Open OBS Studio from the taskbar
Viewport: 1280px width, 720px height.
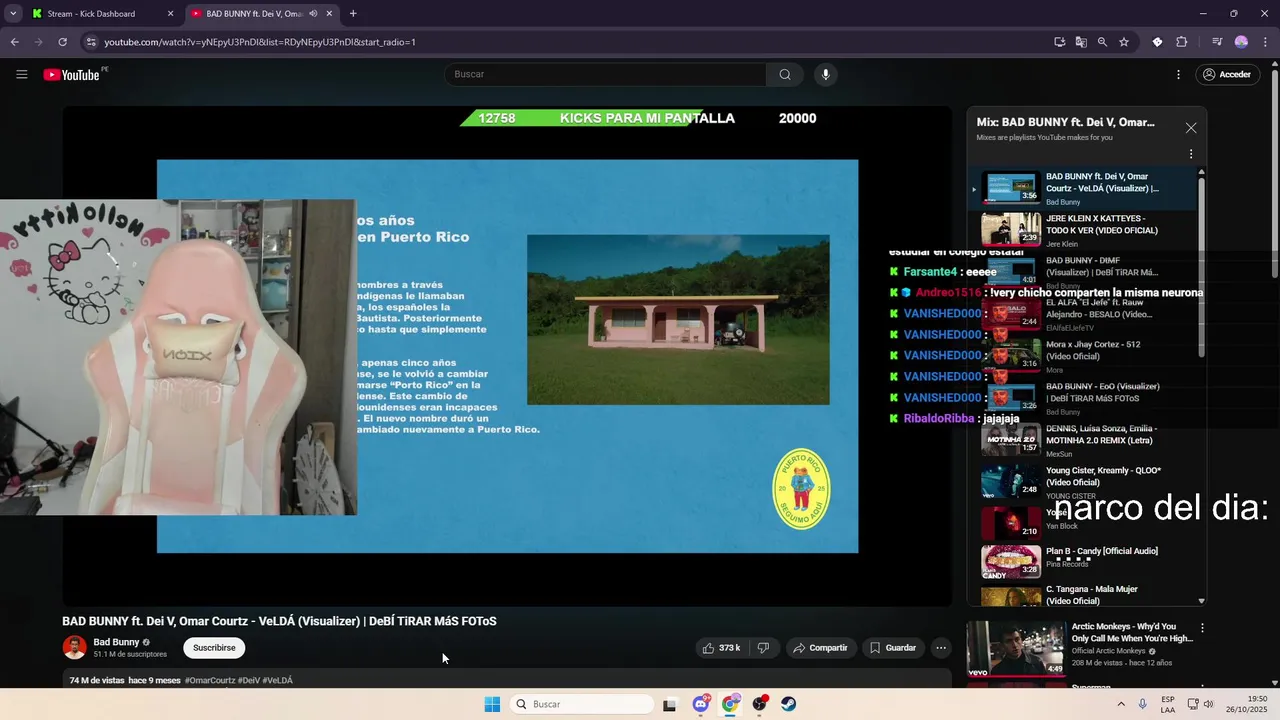pyautogui.click(x=760, y=704)
